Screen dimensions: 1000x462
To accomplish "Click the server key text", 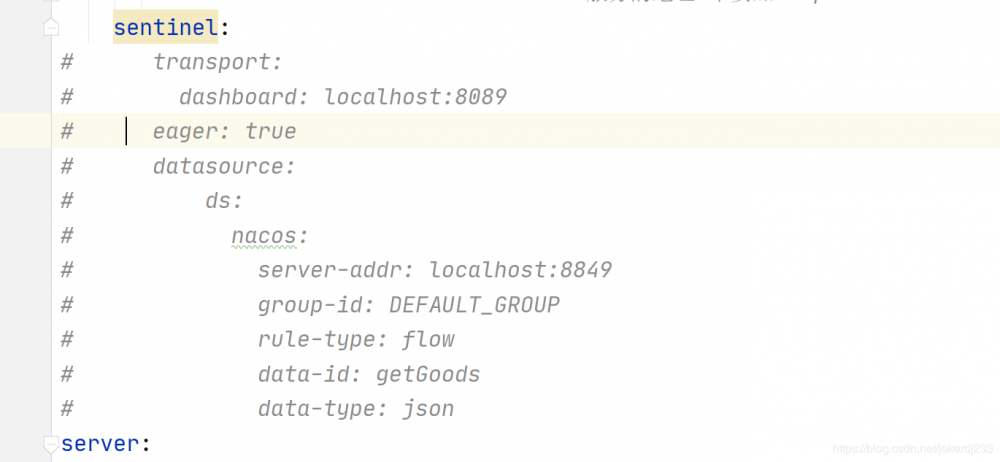I will click(99, 443).
